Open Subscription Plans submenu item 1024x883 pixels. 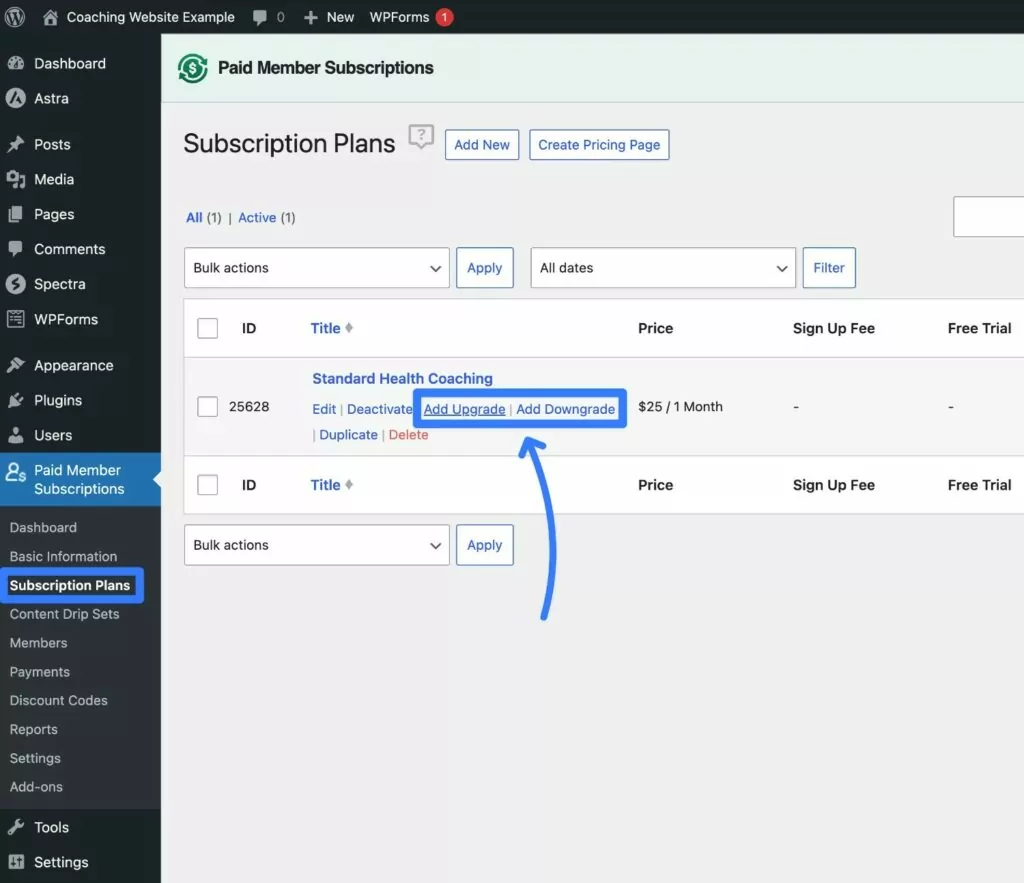[x=70, y=585]
